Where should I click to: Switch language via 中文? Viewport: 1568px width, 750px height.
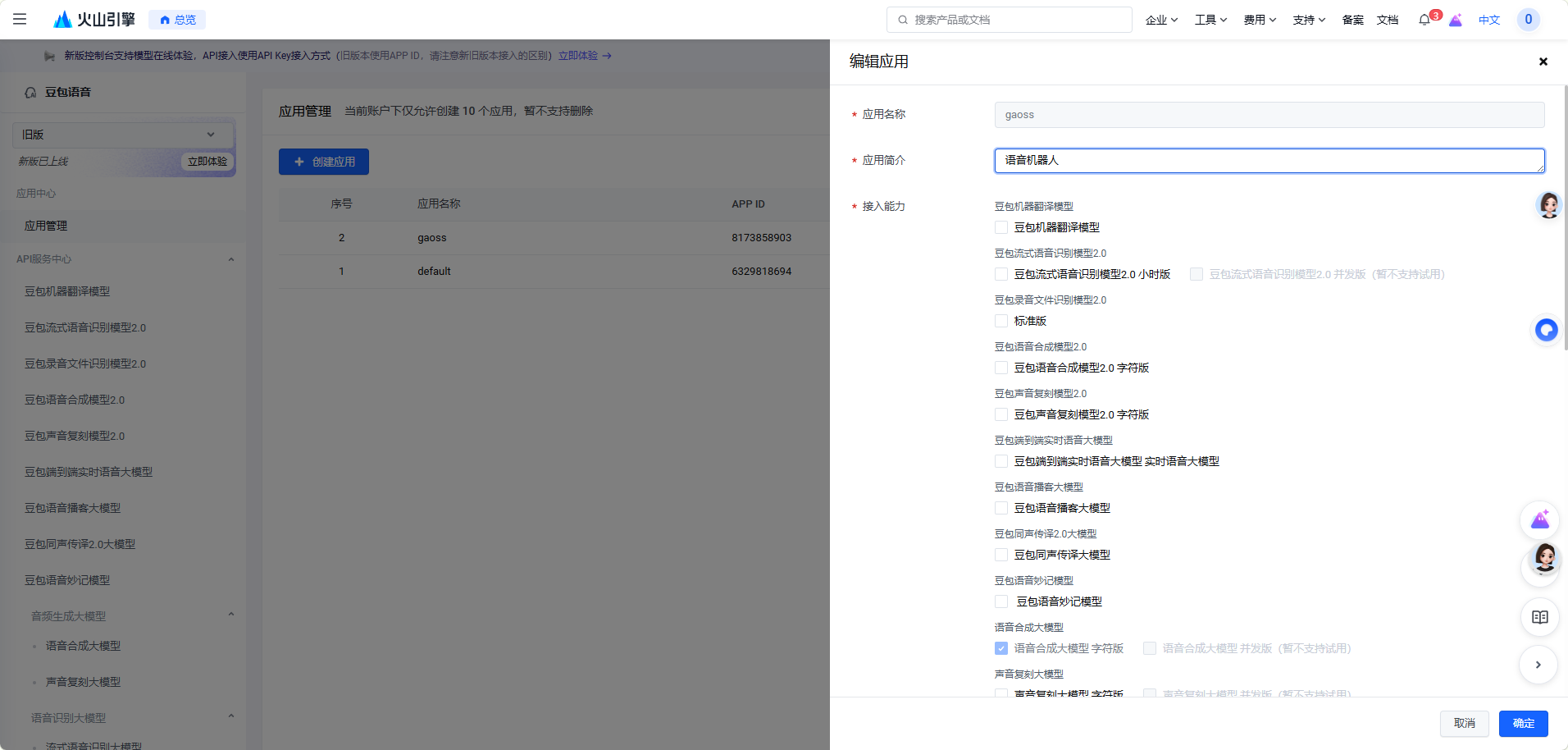pos(1488,20)
